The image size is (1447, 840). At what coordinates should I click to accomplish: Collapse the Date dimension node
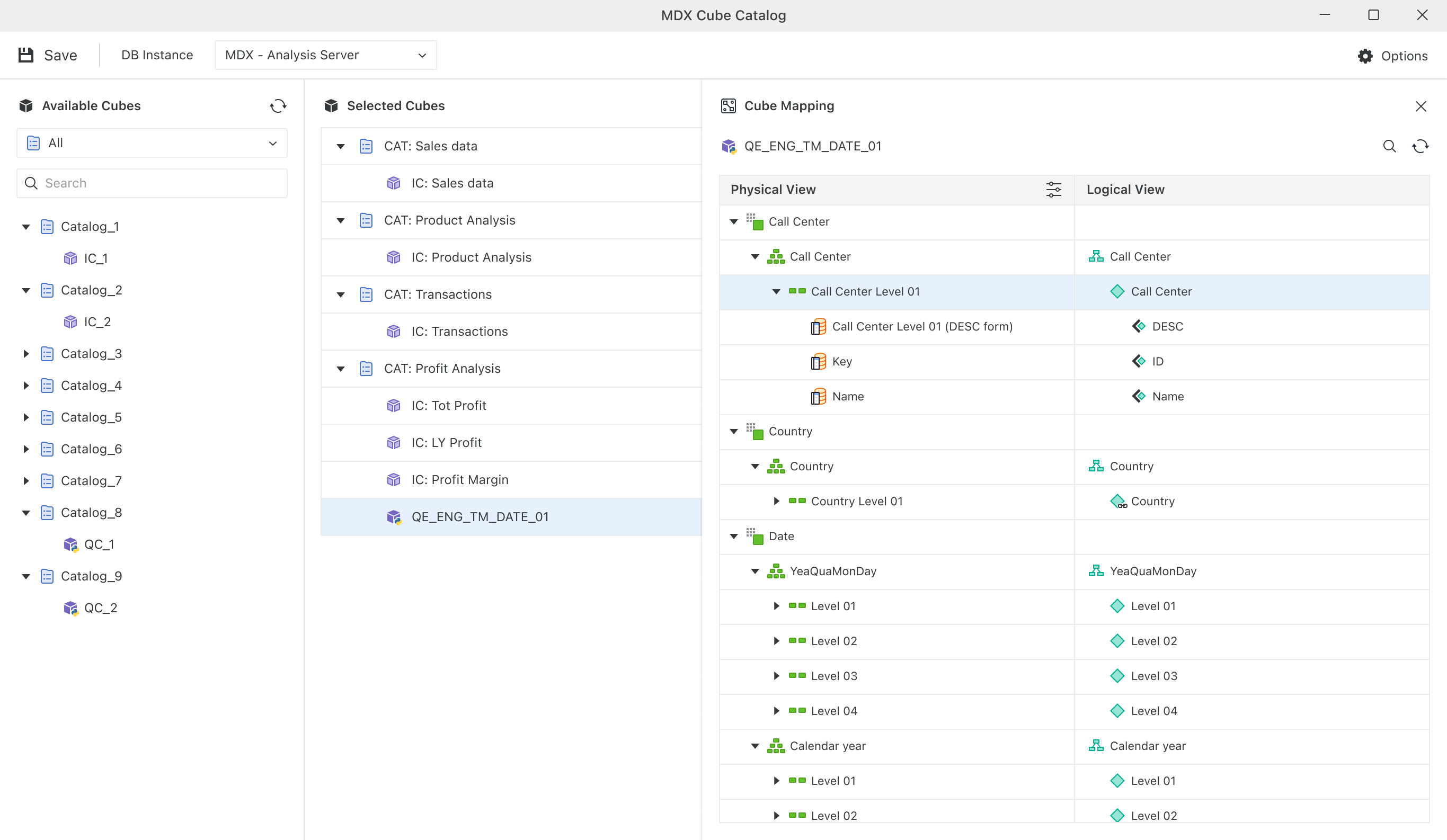point(734,537)
